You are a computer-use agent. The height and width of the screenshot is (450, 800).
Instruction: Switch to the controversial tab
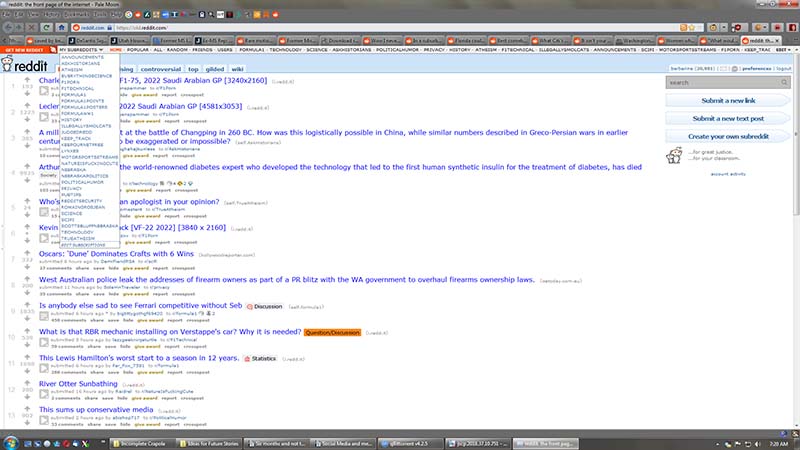tap(161, 69)
